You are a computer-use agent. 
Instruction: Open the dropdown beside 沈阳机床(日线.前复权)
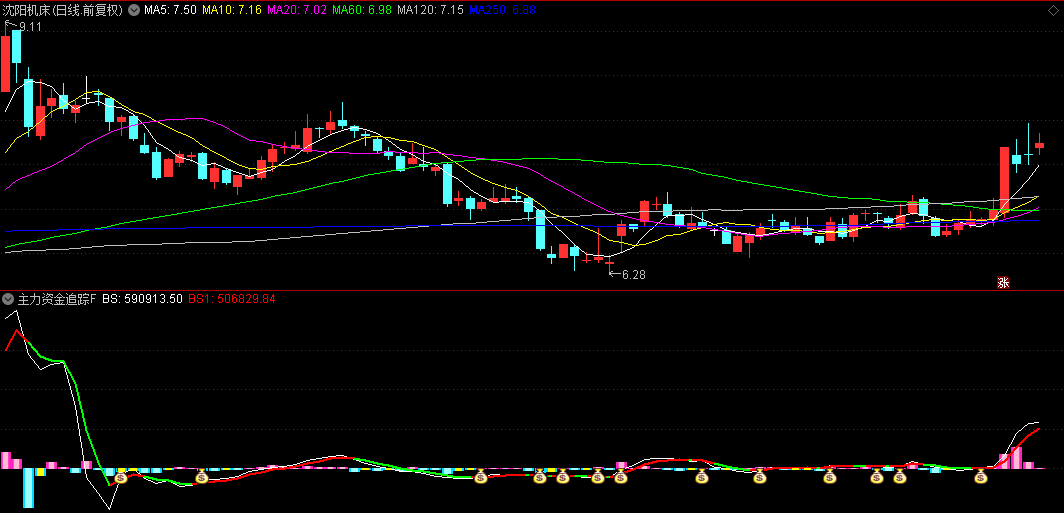point(133,10)
